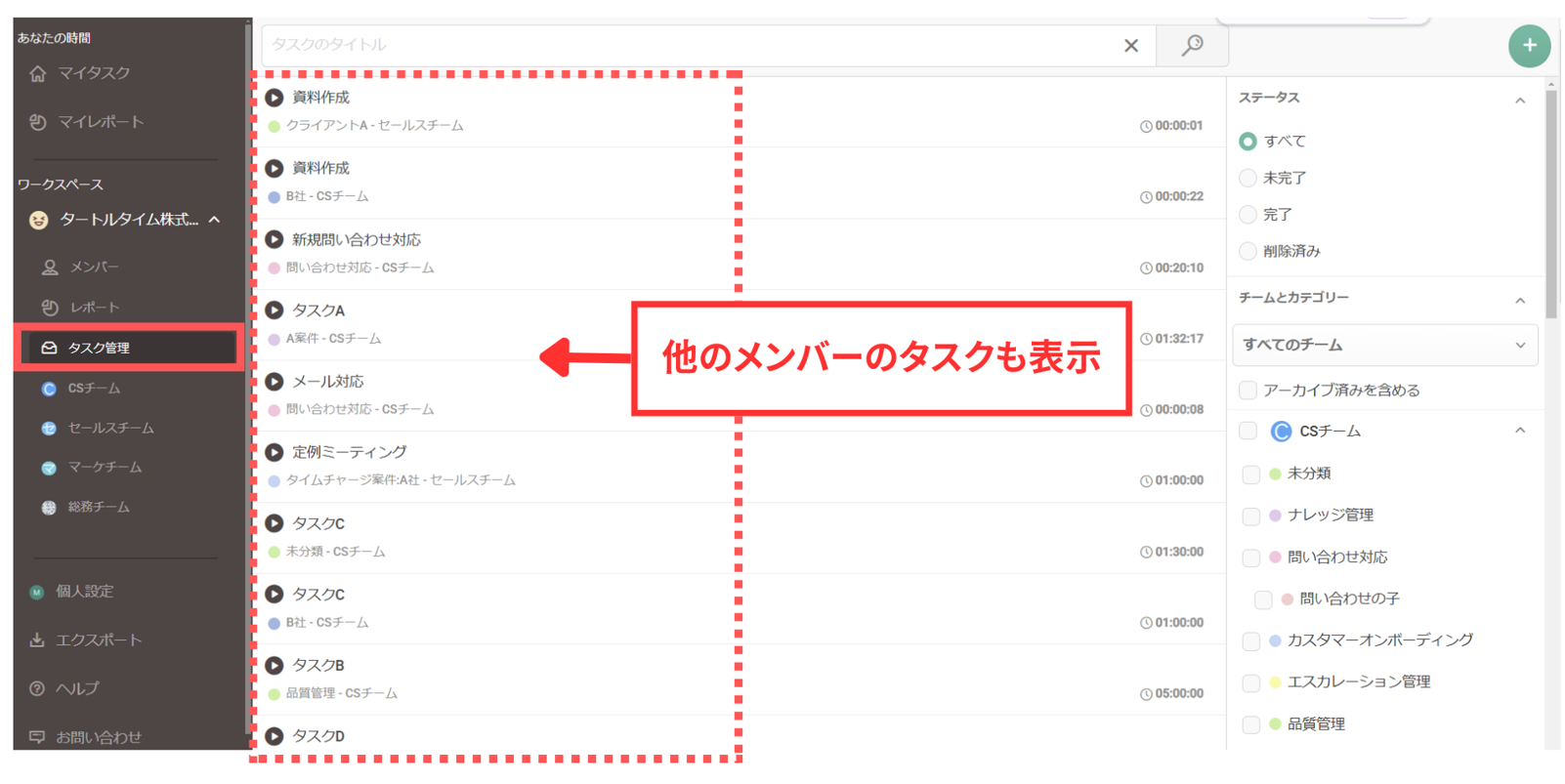Check the ナレッジ管理 category checkbox

click(1250, 516)
